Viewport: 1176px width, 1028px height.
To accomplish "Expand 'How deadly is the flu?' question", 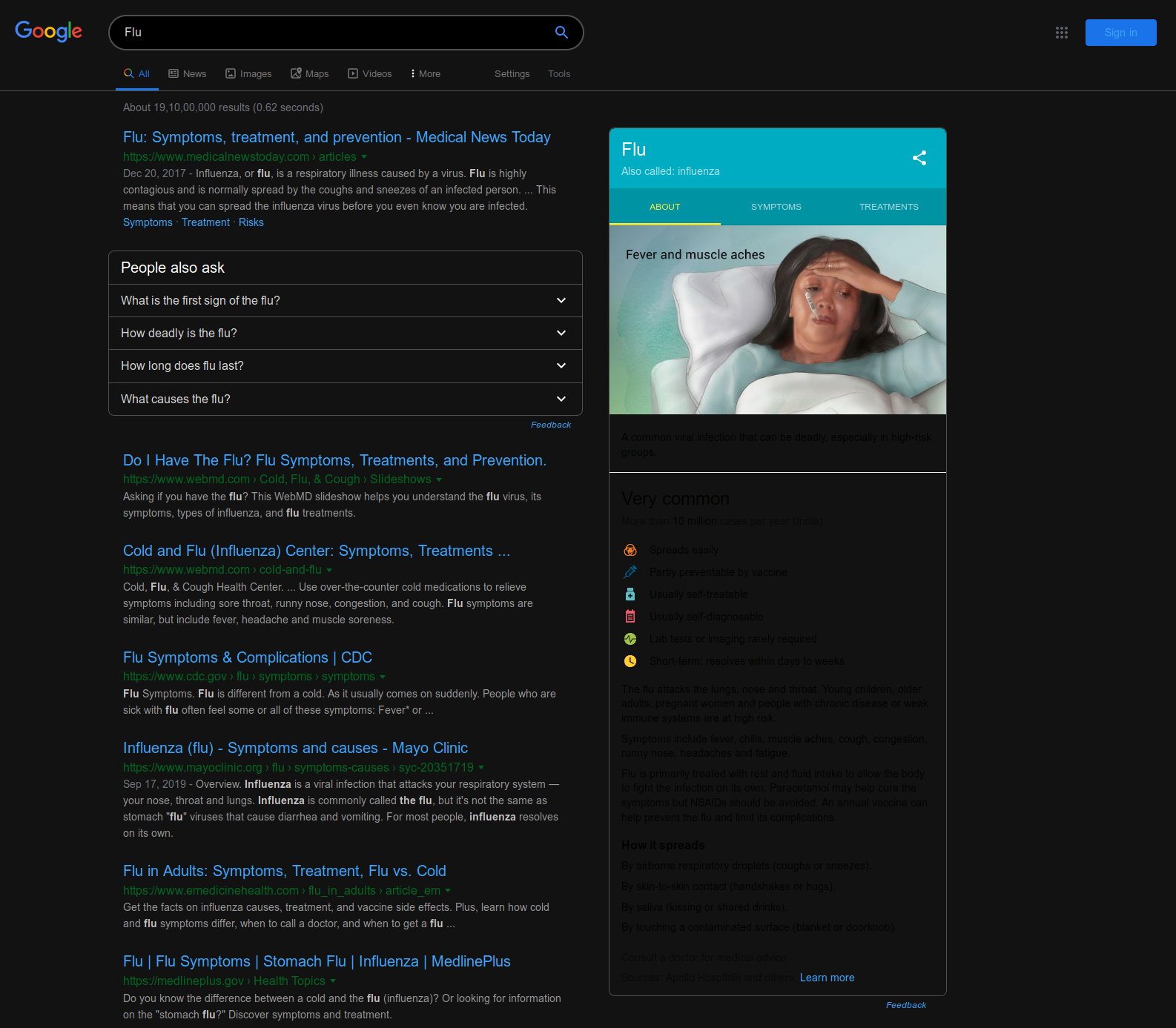I will (x=346, y=334).
